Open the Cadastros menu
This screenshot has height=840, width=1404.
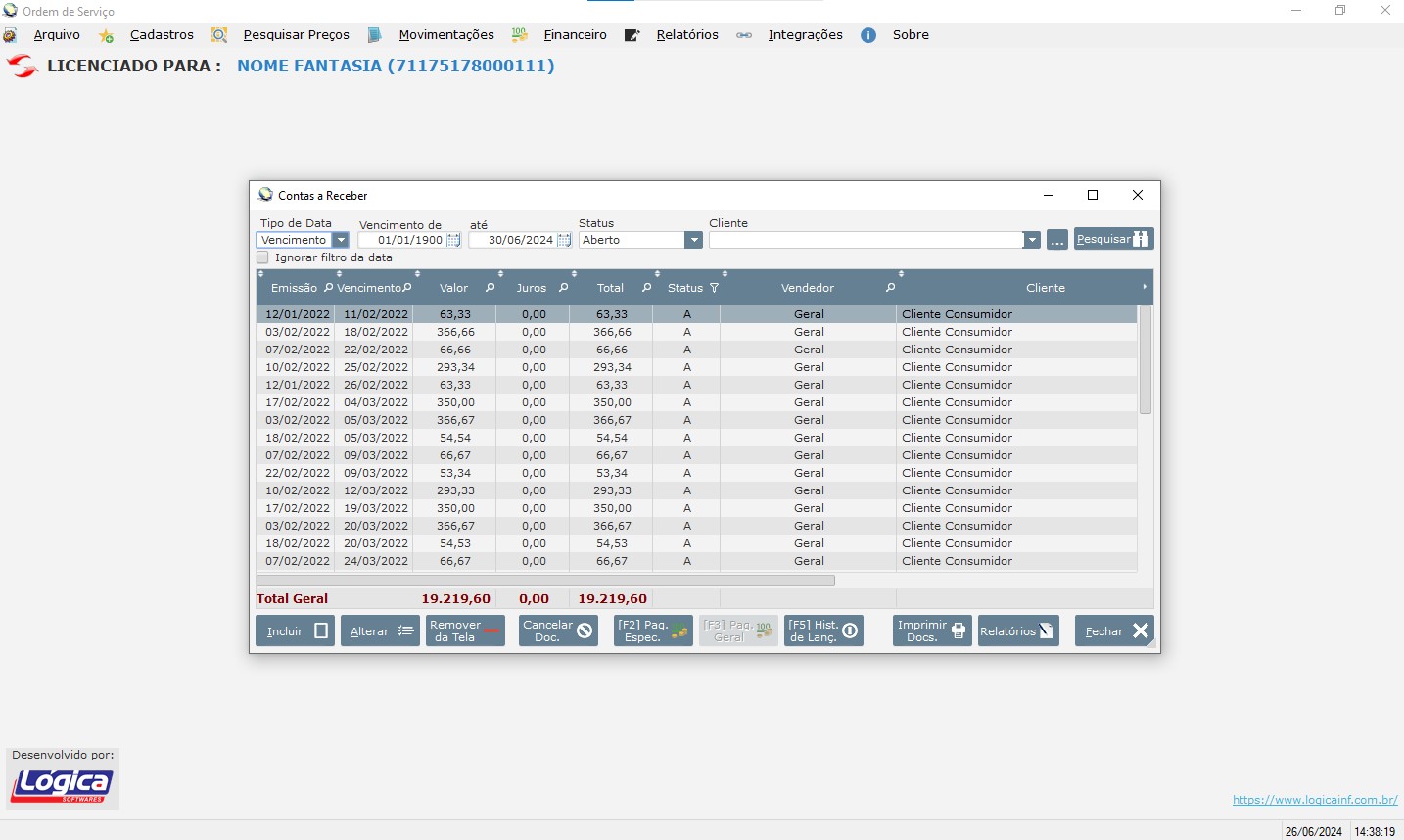click(x=162, y=35)
